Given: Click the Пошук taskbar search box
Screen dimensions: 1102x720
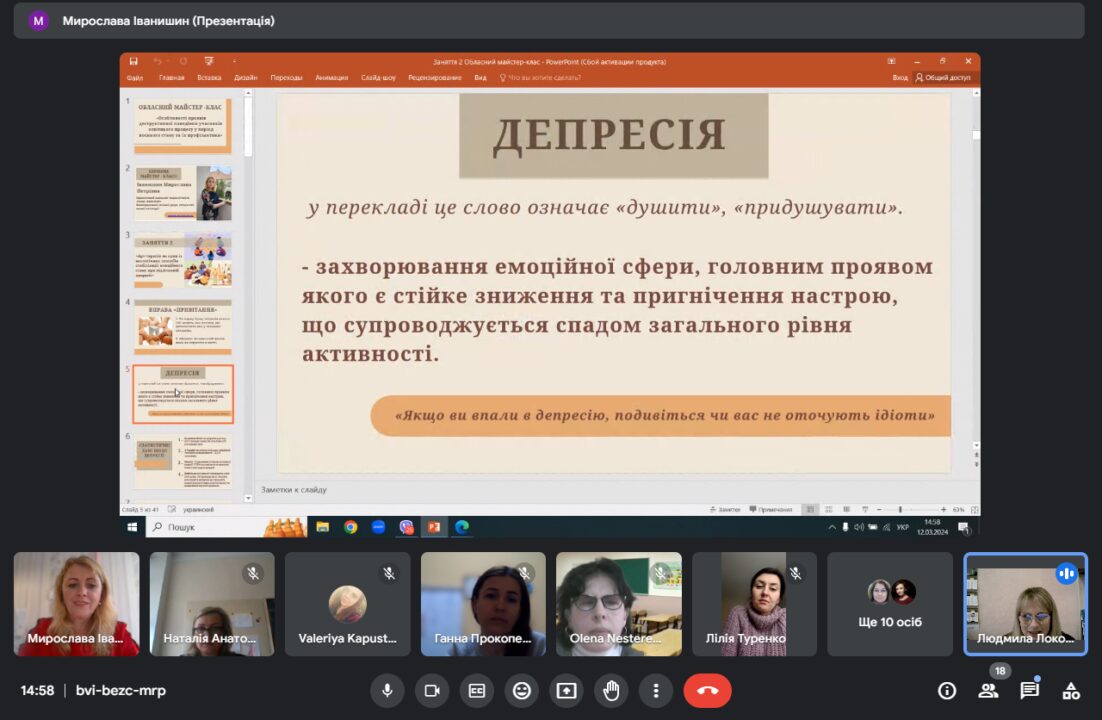Looking at the screenshot, I should 227,527.
